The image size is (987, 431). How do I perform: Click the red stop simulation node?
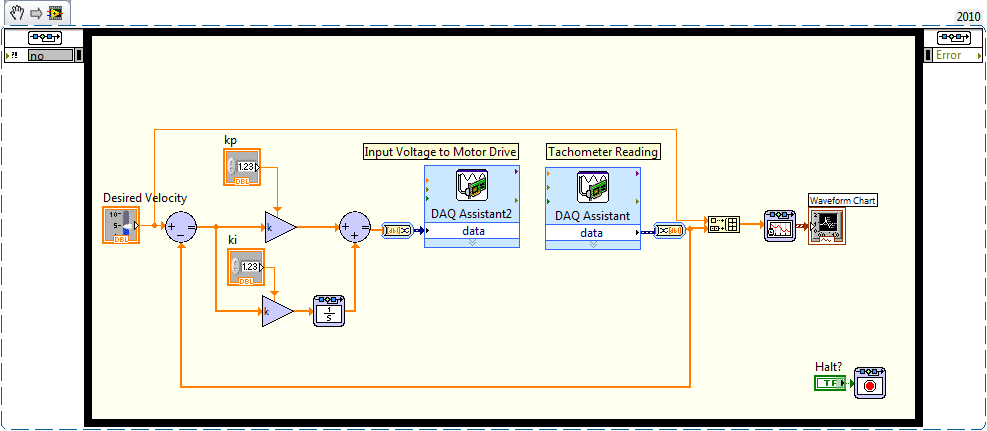869,383
